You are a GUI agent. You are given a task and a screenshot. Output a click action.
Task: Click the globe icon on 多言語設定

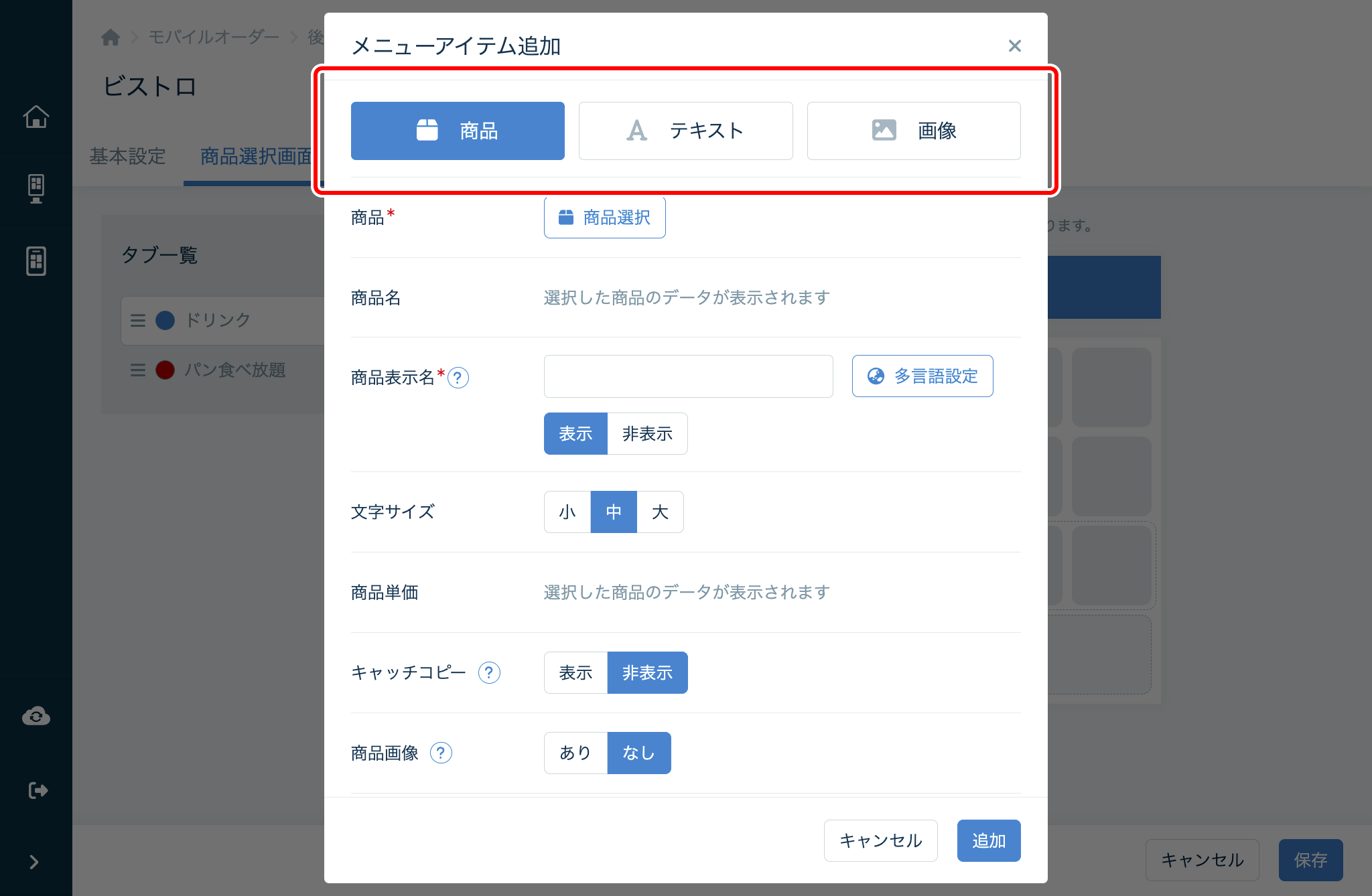[874, 376]
